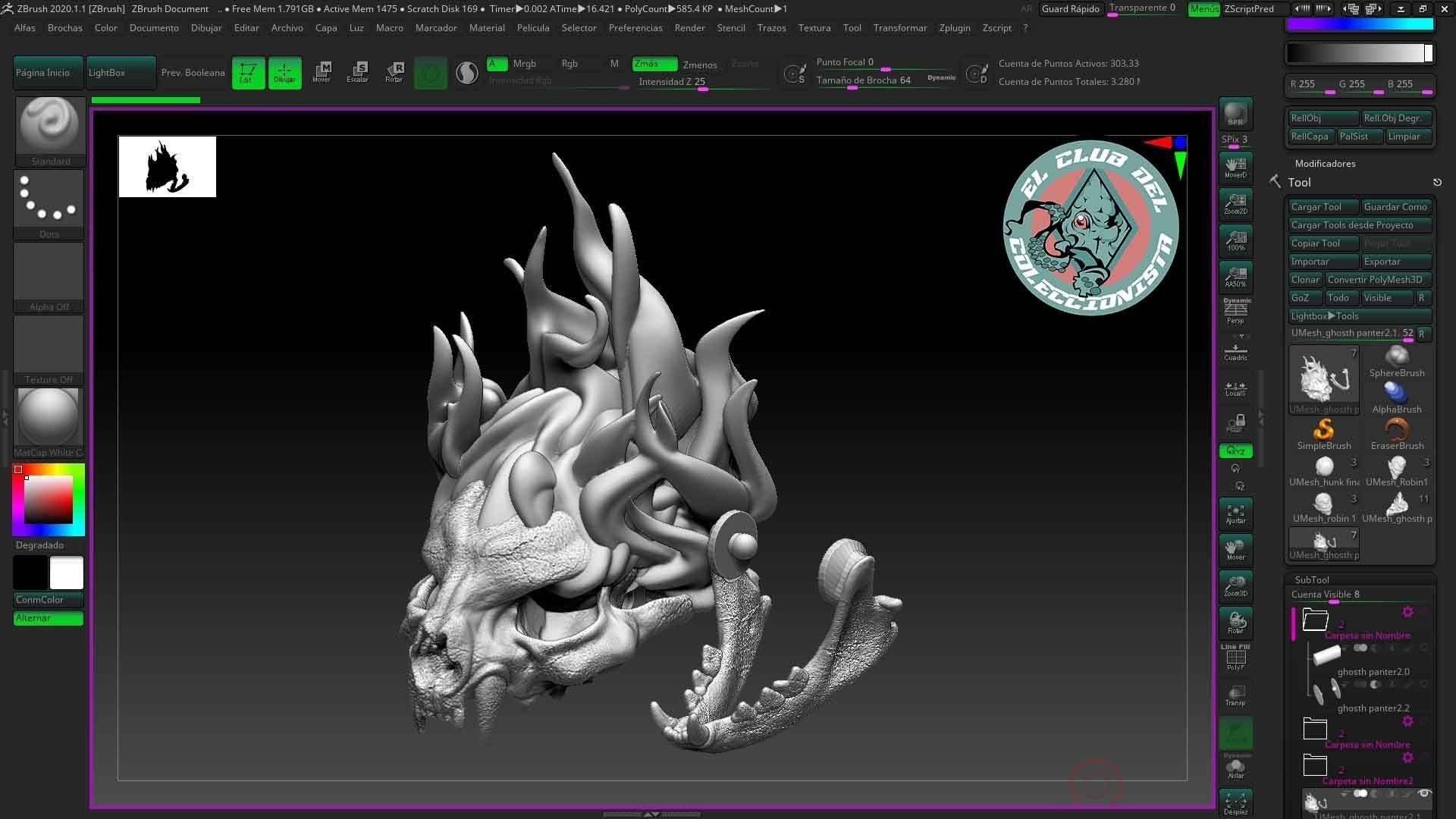The height and width of the screenshot is (819, 1456).
Task: Toggle Mrgb paint mode
Action: (x=524, y=64)
